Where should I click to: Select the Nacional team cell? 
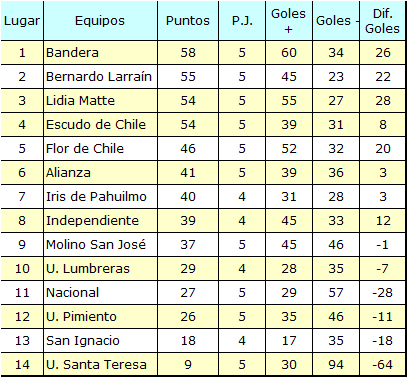tap(100, 293)
